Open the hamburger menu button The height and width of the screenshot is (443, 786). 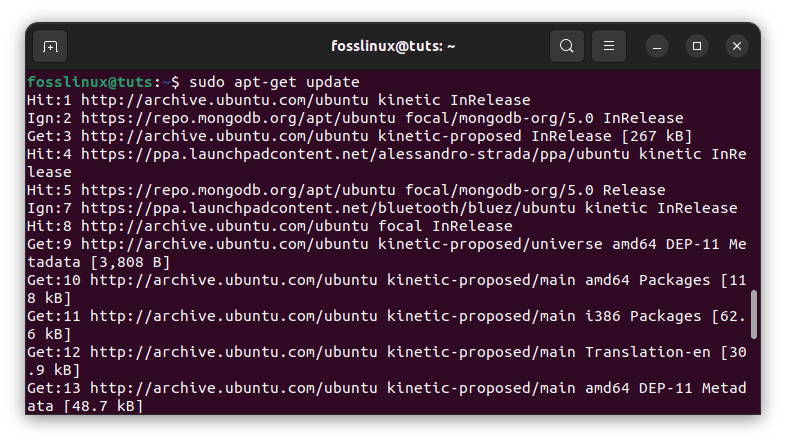click(x=609, y=46)
